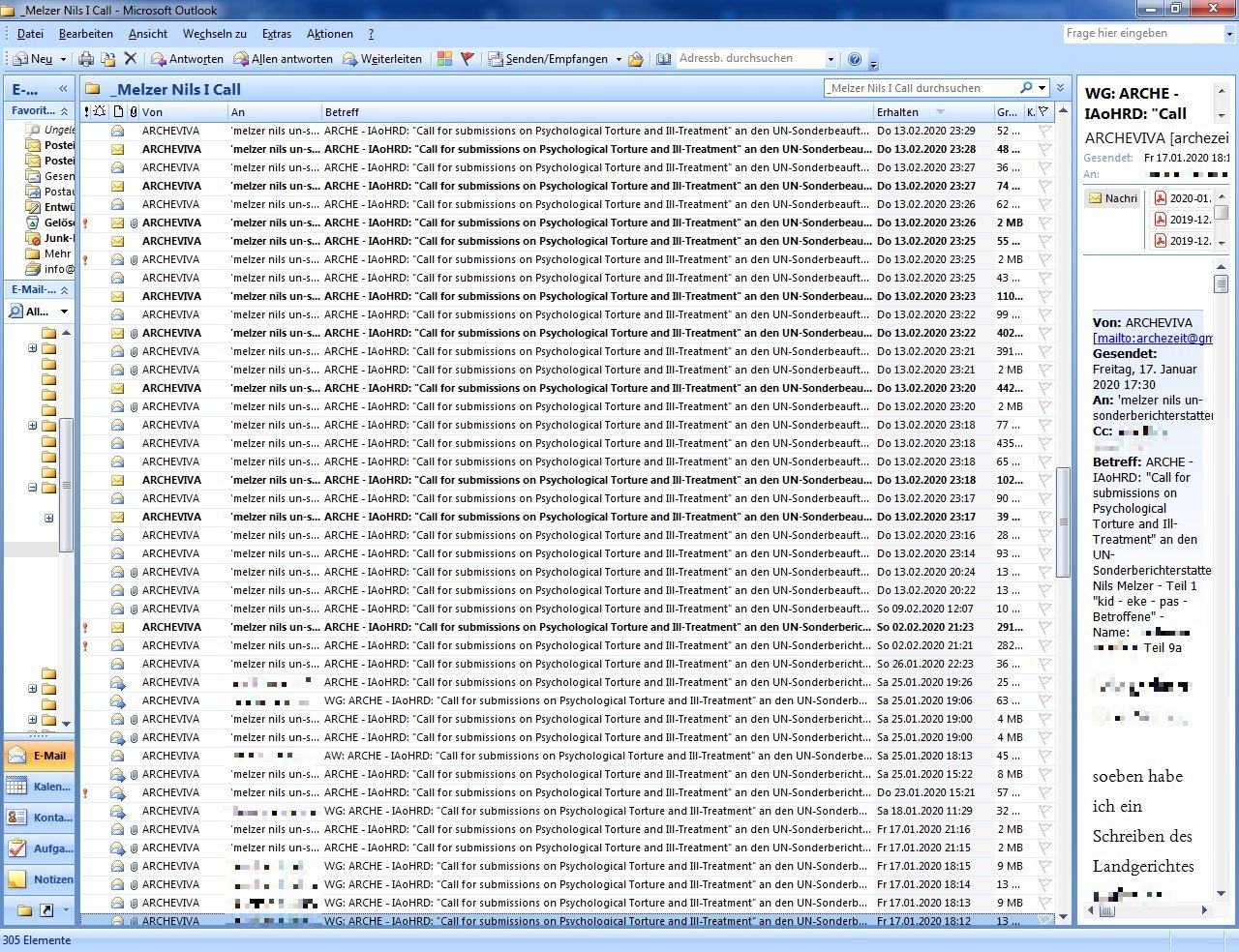1239x952 pixels.
Task: Sort by the message type page icon column
Action: click(x=118, y=112)
